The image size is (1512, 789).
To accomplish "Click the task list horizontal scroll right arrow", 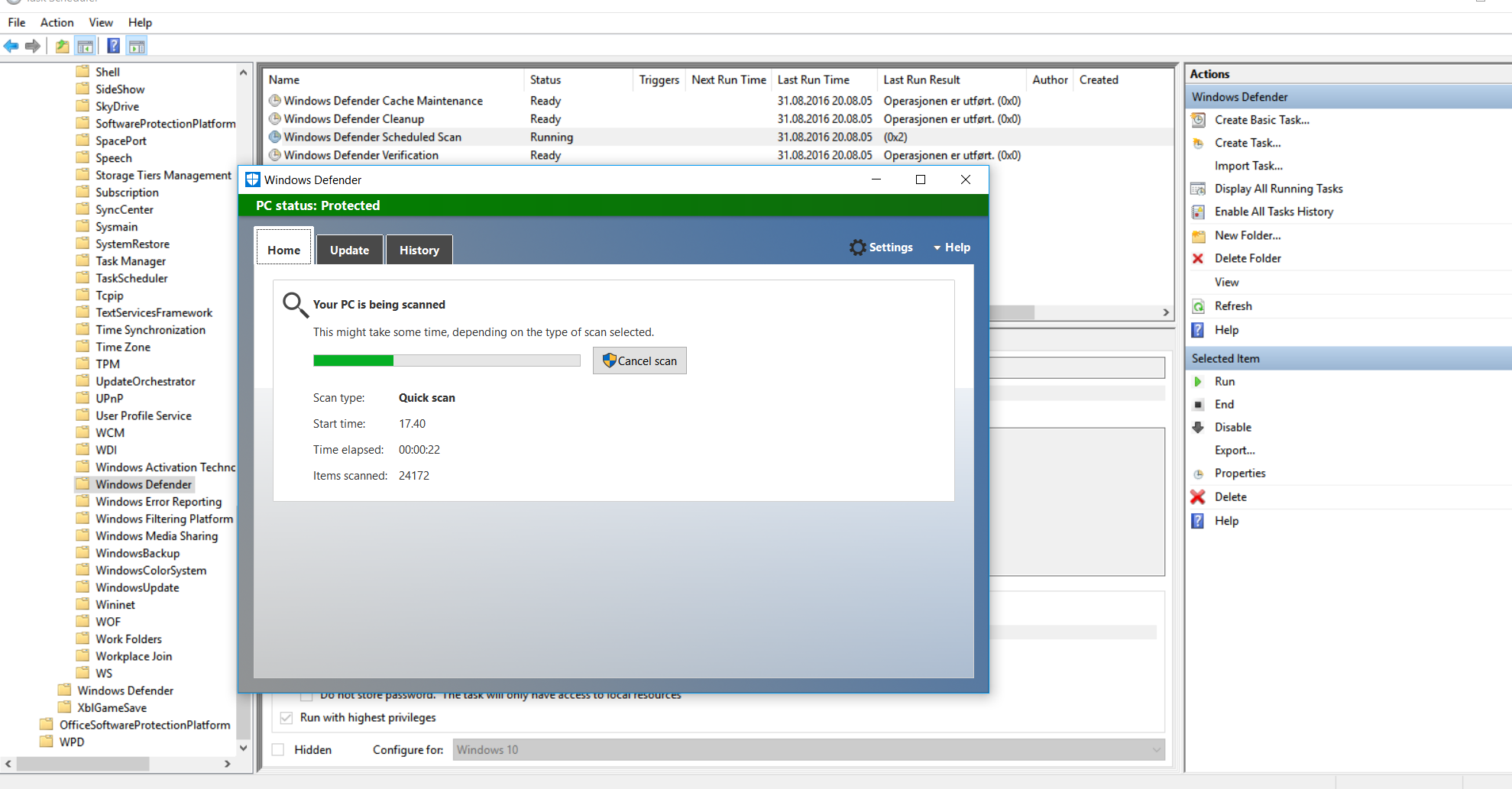I will (x=1166, y=312).
